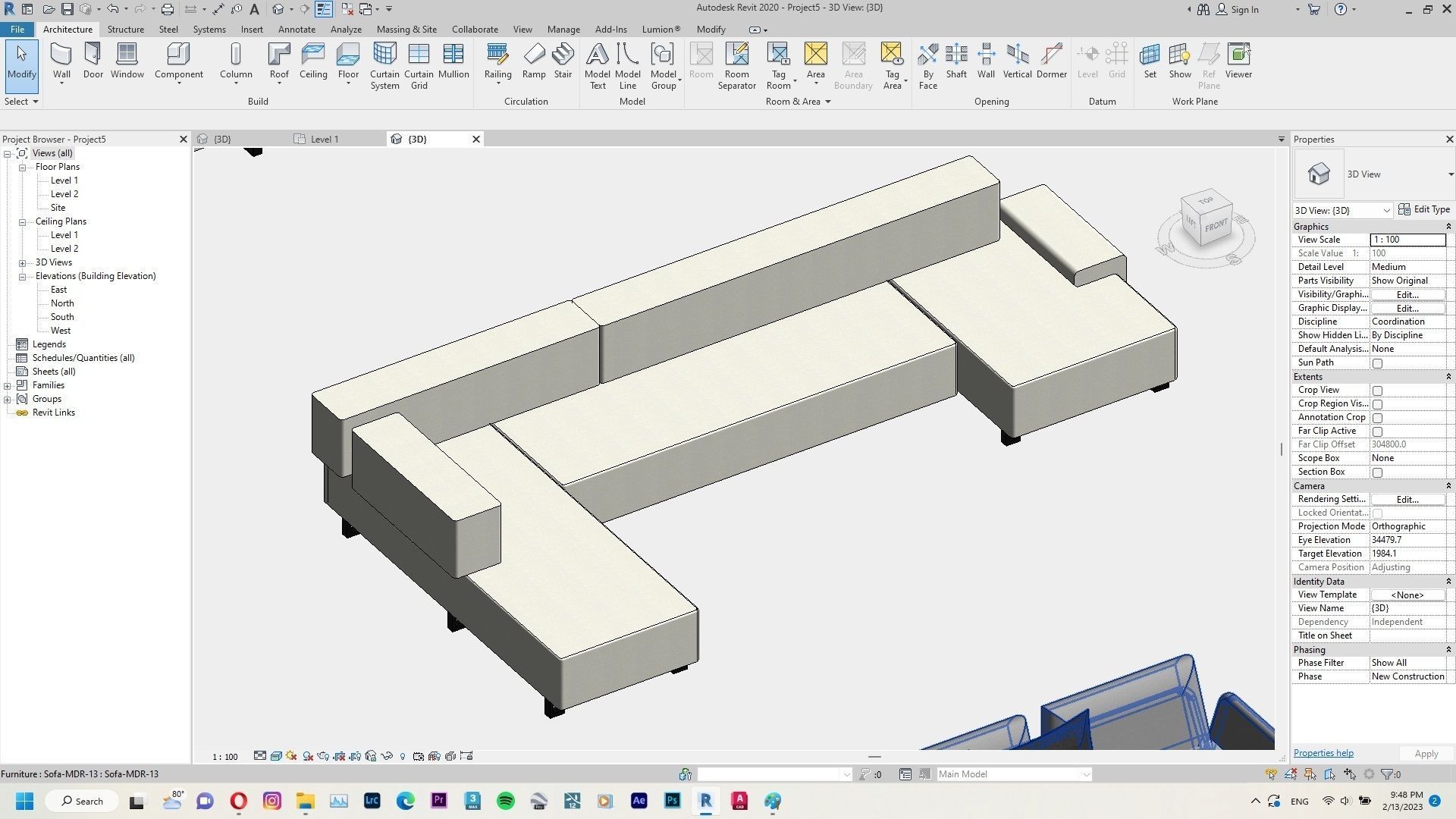
Task: Select the Area tool
Action: coord(815,61)
